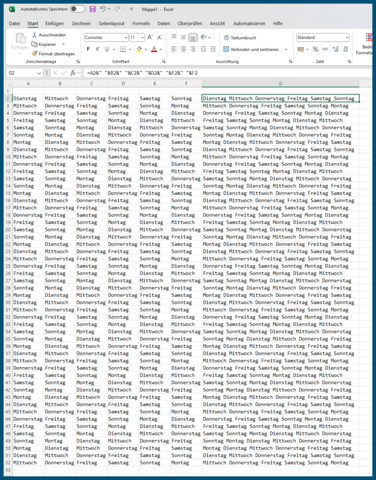Click into the formula bar text
Viewport: 376px width, 480px height.
(x=227, y=73)
